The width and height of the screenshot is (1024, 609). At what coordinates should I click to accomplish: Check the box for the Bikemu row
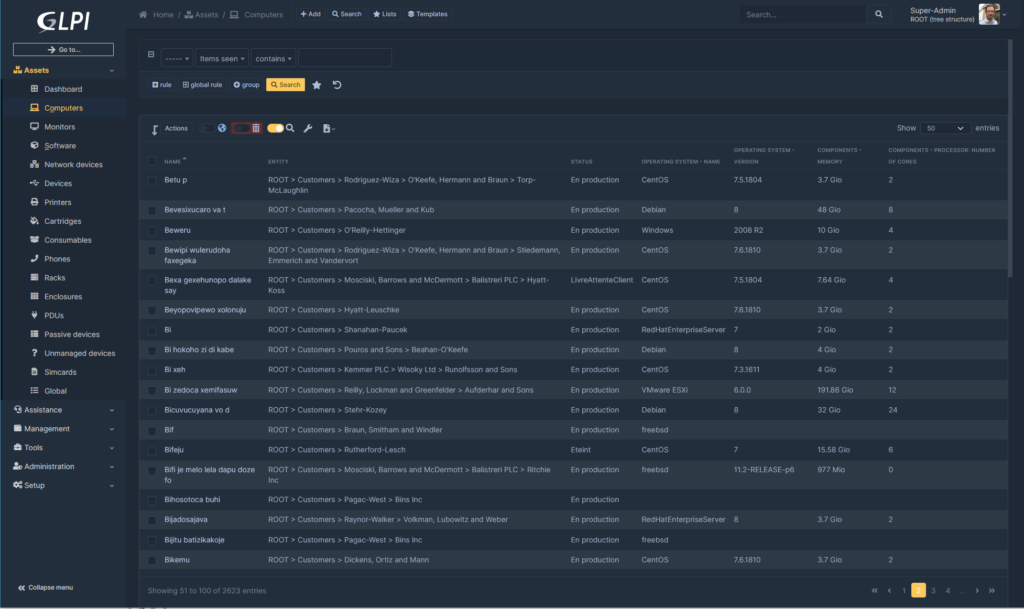click(152, 560)
